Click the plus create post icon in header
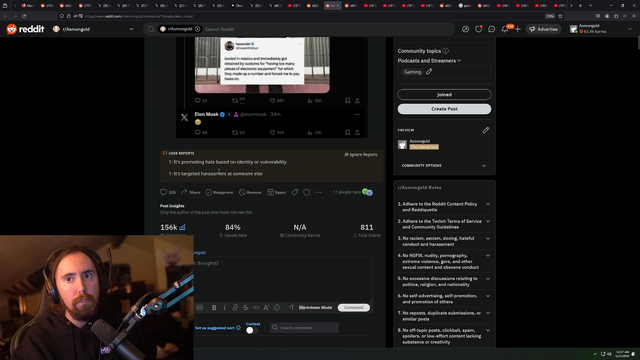Screen dimensions: 640x360 click(x=518, y=29)
